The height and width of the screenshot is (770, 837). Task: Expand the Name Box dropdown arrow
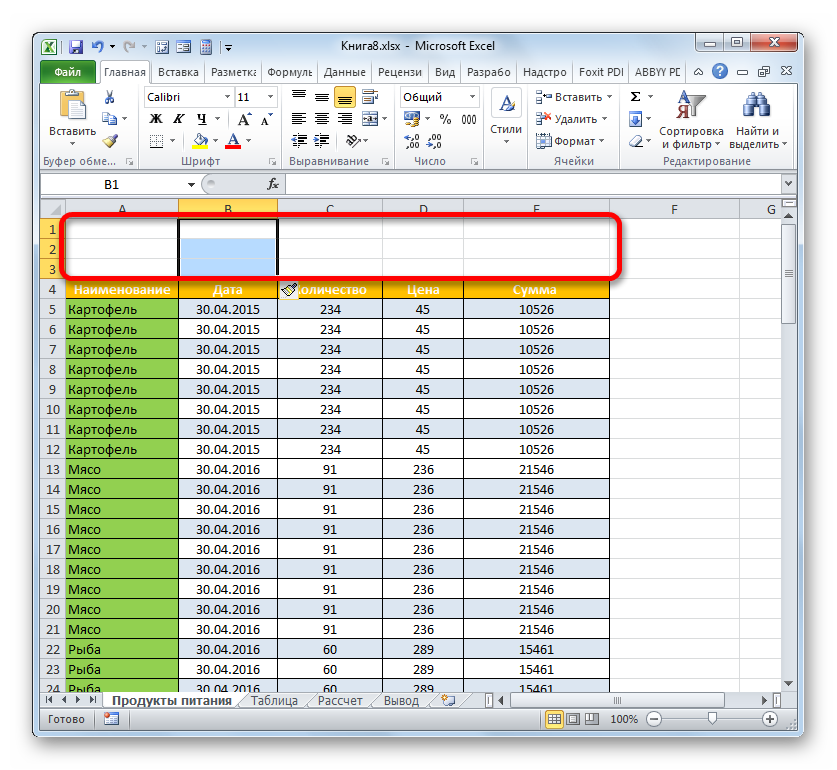191,185
